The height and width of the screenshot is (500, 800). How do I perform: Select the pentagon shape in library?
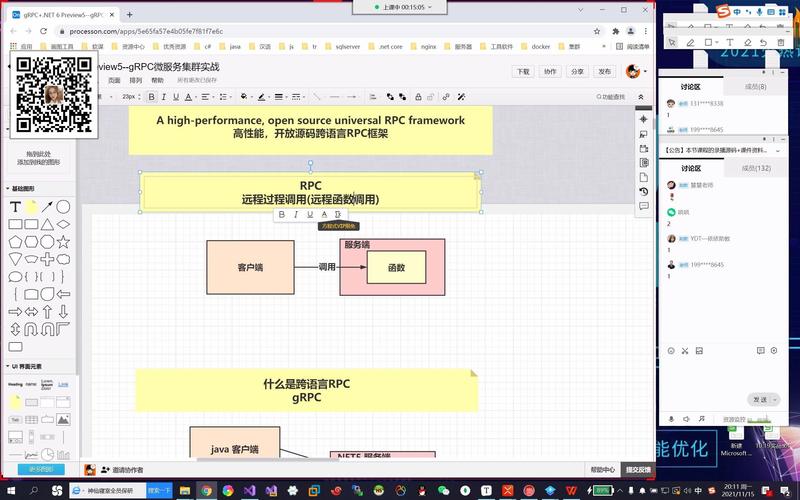click(x=15, y=241)
